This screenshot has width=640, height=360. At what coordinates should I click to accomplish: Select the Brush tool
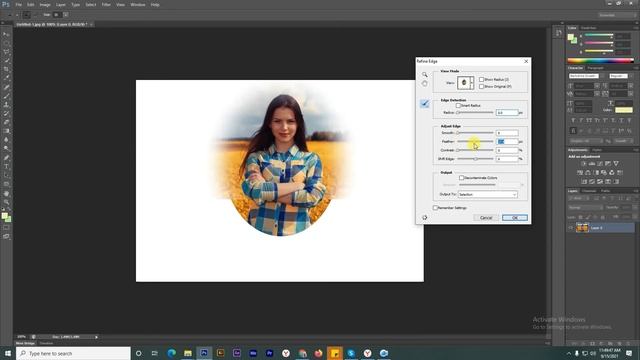(x=7, y=96)
